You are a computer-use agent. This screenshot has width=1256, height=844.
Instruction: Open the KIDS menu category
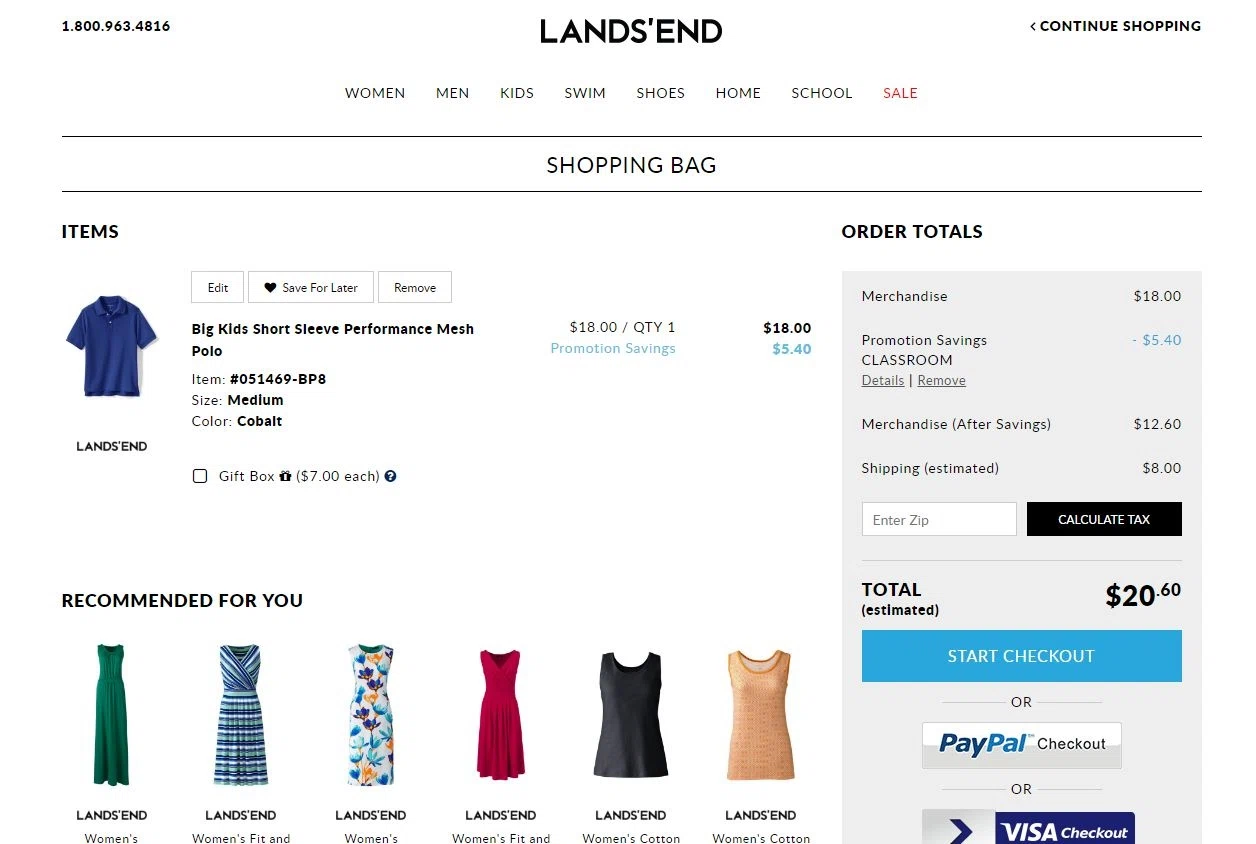pyautogui.click(x=517, y=93)
